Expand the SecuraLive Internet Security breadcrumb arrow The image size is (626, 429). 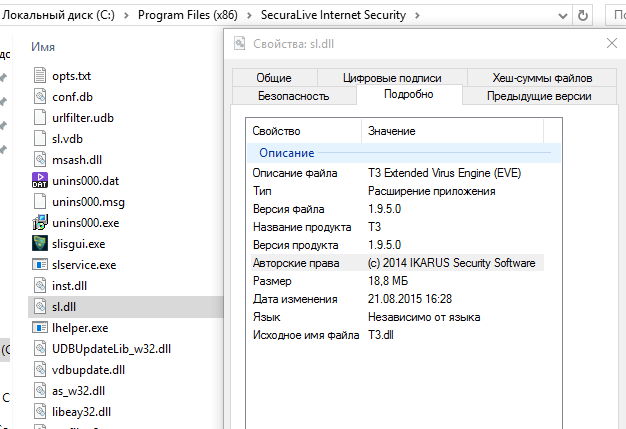(x=417, y=16)
